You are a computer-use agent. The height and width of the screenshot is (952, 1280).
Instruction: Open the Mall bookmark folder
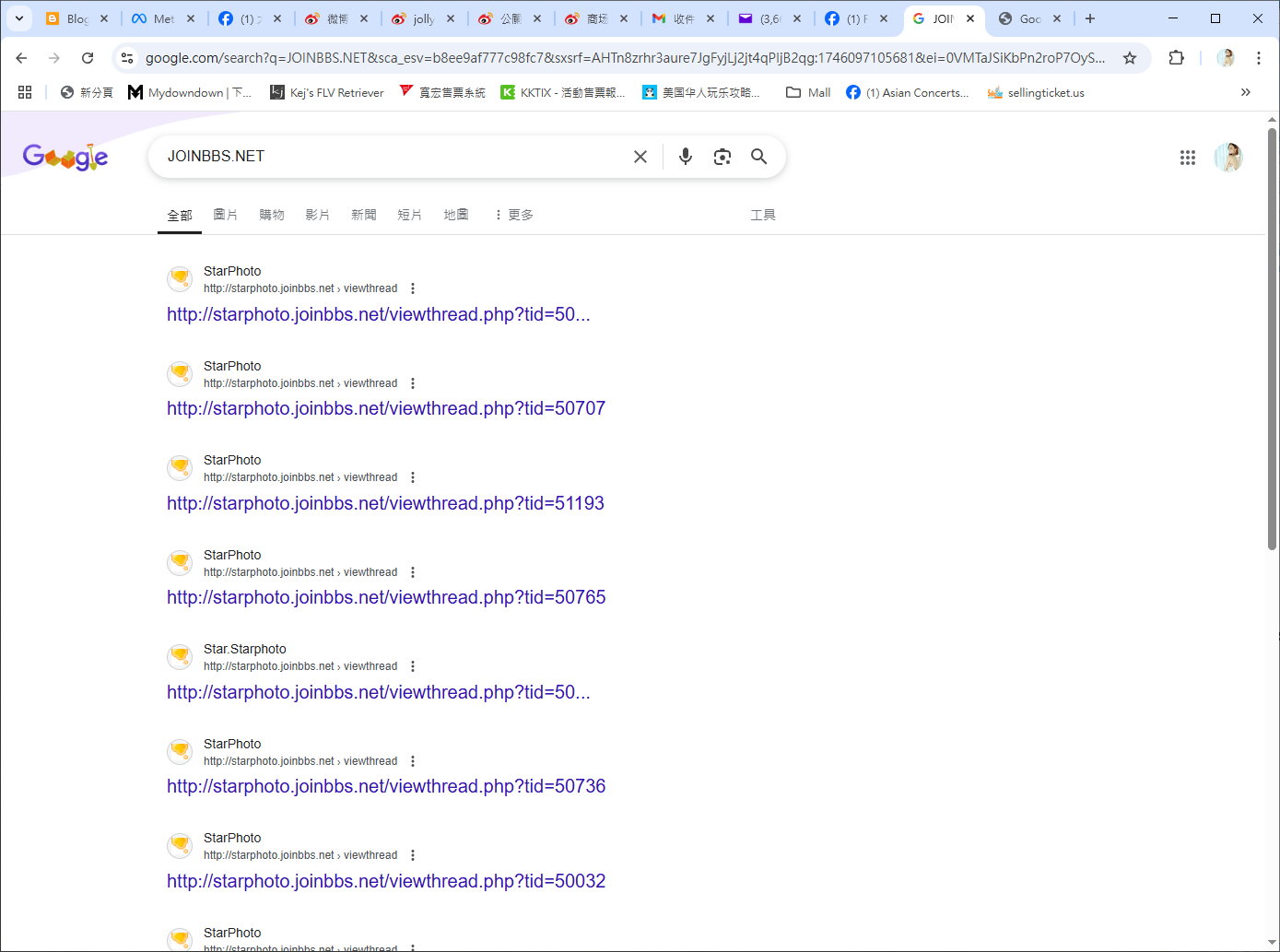[808, 92]
